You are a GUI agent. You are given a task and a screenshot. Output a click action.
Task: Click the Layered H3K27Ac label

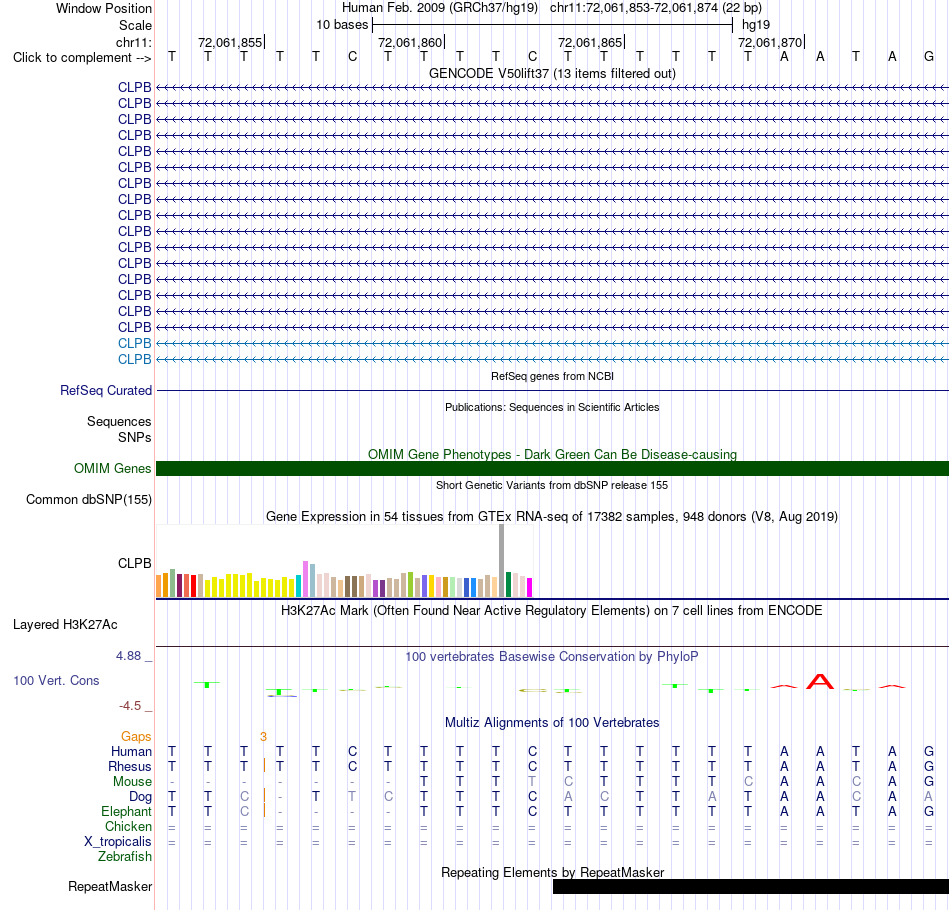(65, 625)
